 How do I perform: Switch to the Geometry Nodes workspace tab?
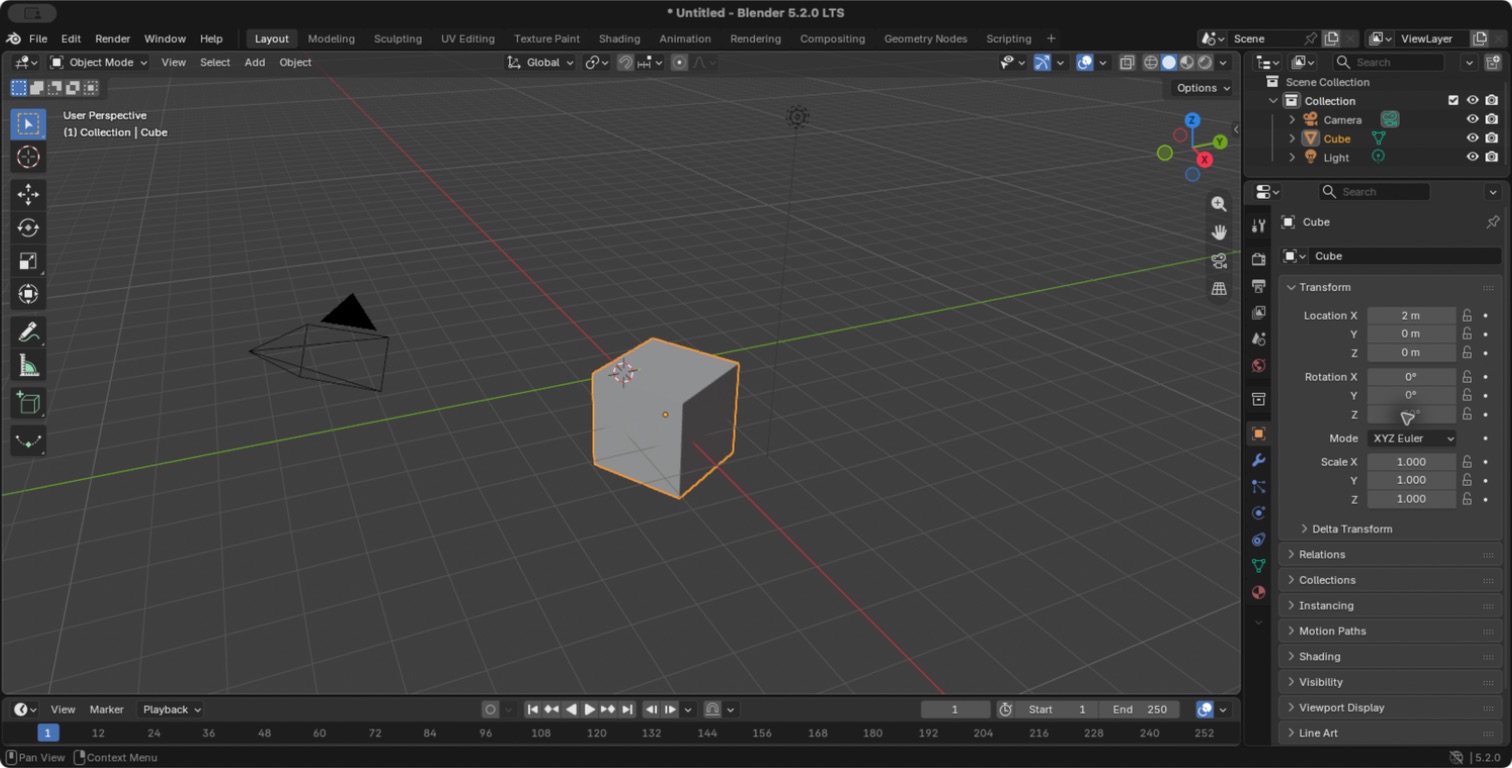tap(925, 39)
